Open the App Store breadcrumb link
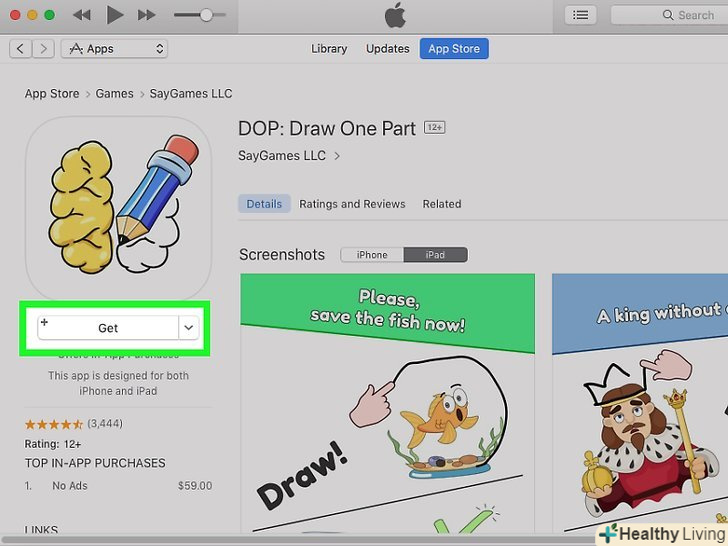728x546 pixels. 52,94
